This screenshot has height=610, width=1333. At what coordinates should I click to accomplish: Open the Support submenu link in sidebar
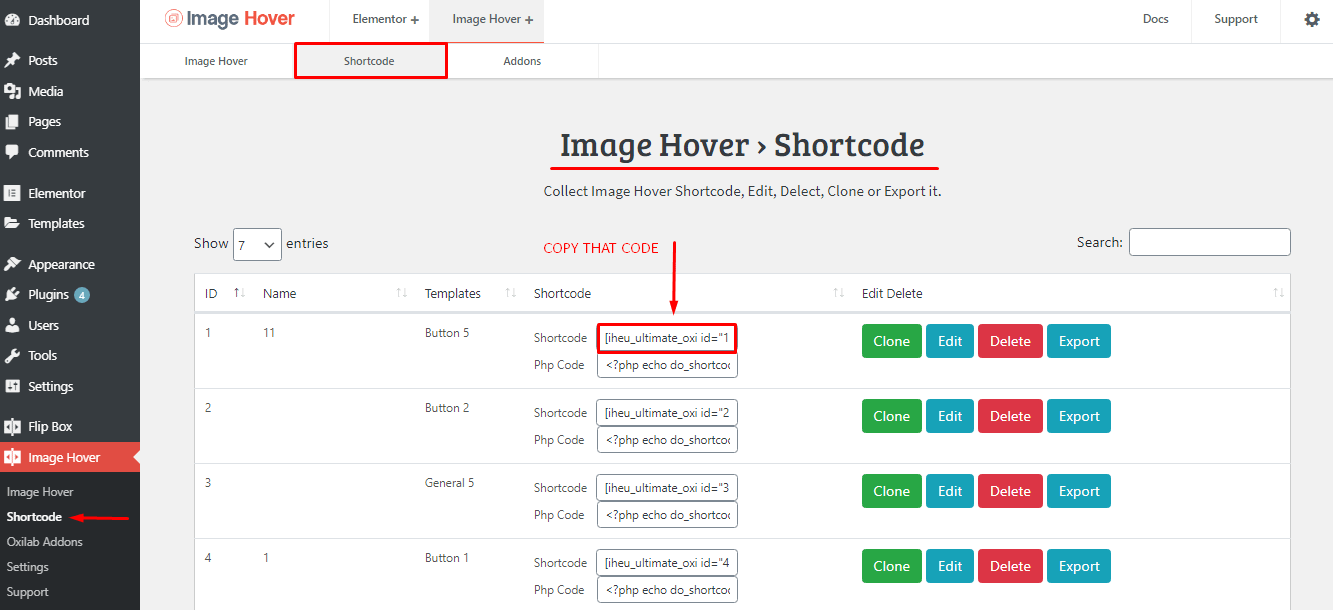point(28,592)
